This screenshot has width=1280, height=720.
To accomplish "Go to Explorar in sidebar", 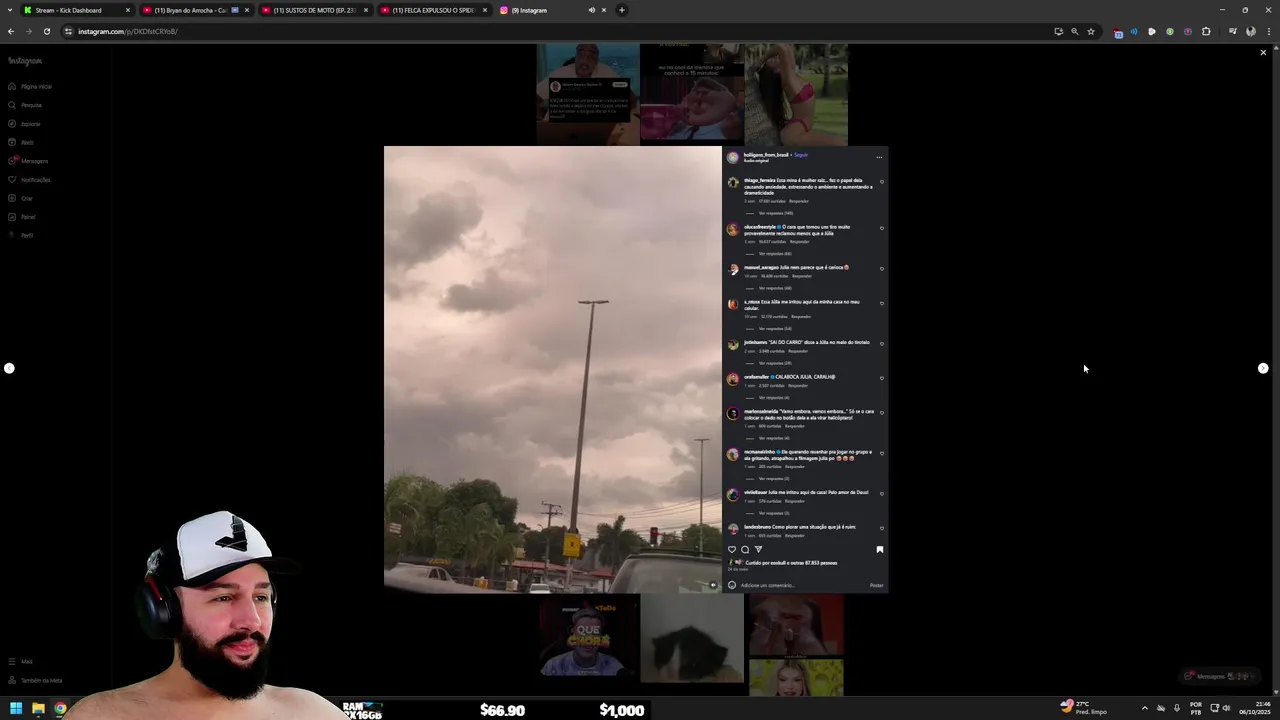I will (x=24, y=124).
